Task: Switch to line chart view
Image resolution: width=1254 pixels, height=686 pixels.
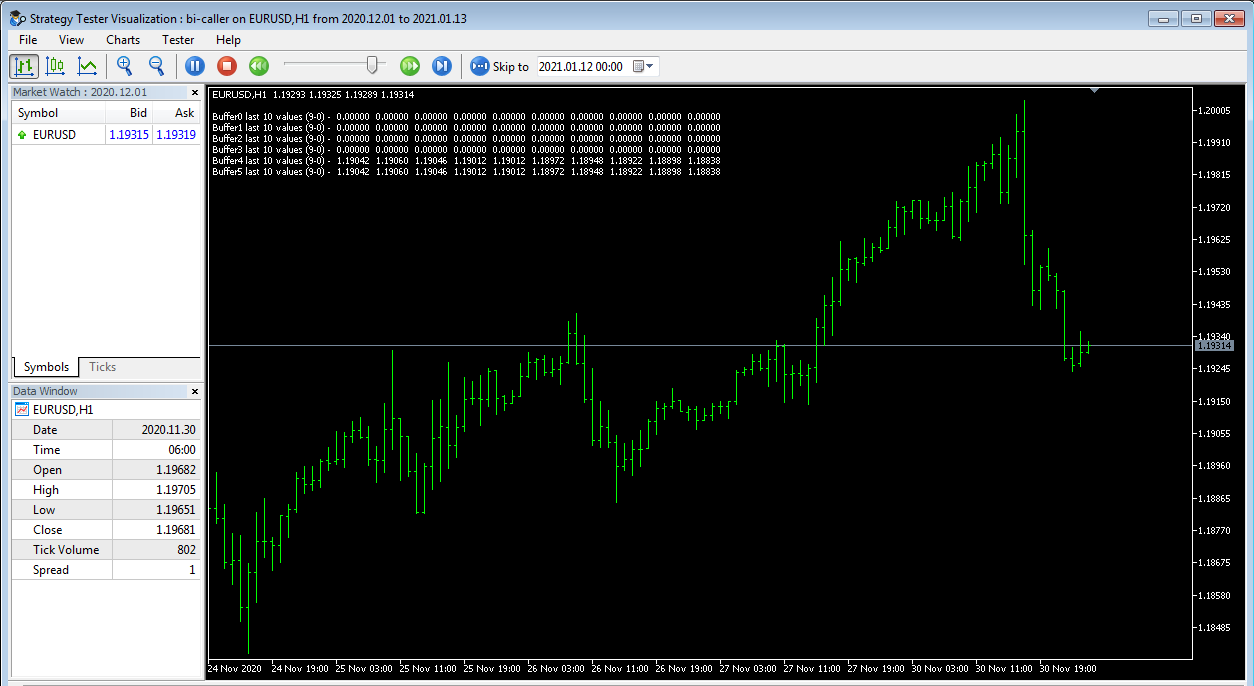Action: pyautogui.click(x=87, y=66)
